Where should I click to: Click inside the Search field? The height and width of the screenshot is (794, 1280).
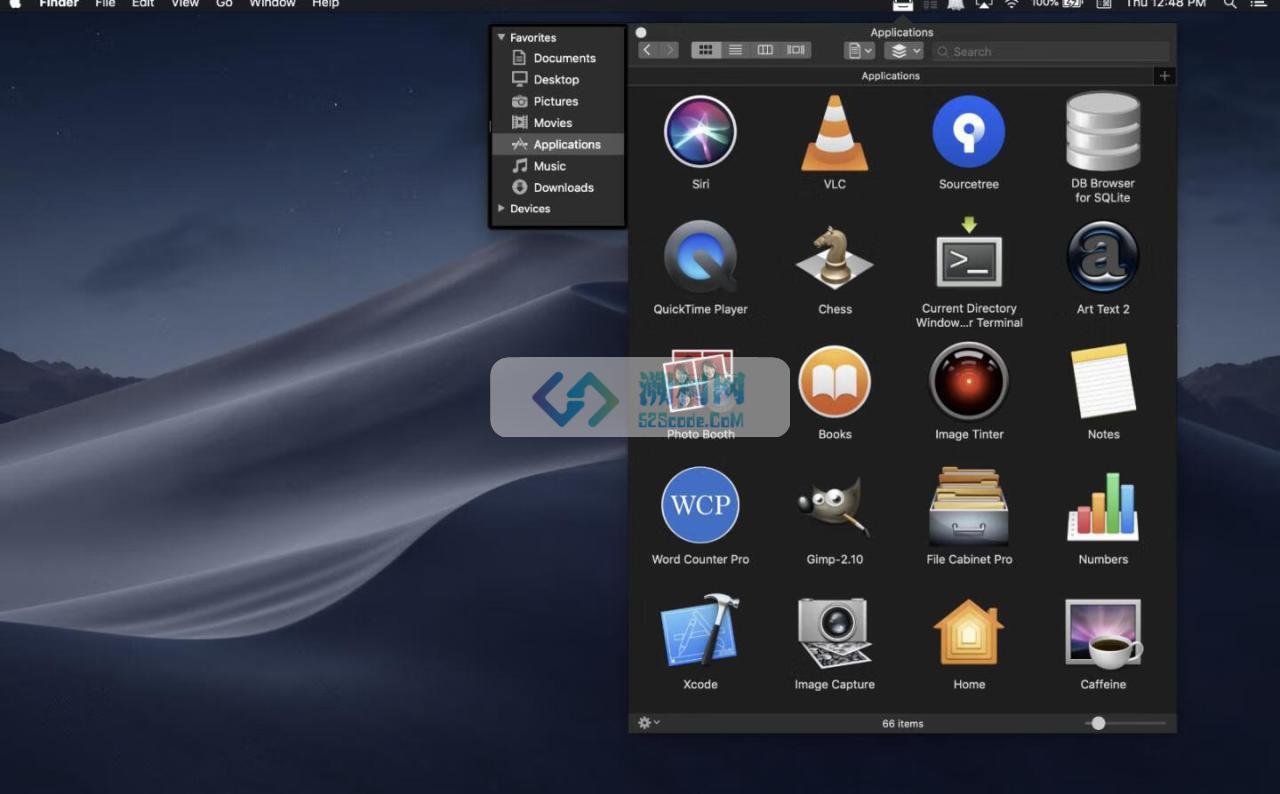pos(1052,51)
